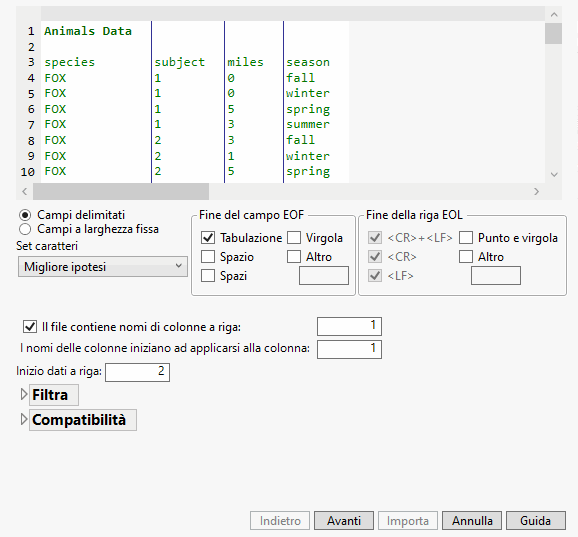Enable the Virgola field delimiter checkbox
Screen dimensions: 578x537
(x=294, y=238)
